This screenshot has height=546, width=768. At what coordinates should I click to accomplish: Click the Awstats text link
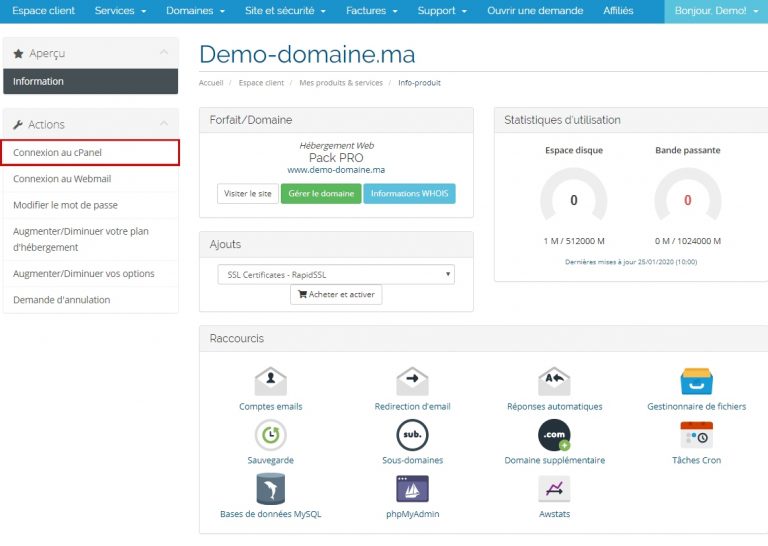(x=554, y=514)
